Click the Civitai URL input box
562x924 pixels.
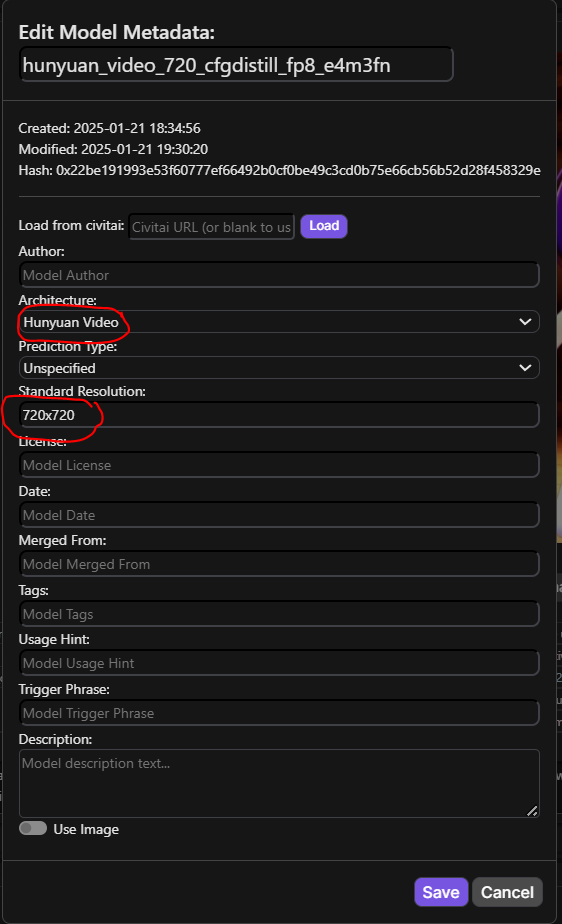click(x=211, y=227)
